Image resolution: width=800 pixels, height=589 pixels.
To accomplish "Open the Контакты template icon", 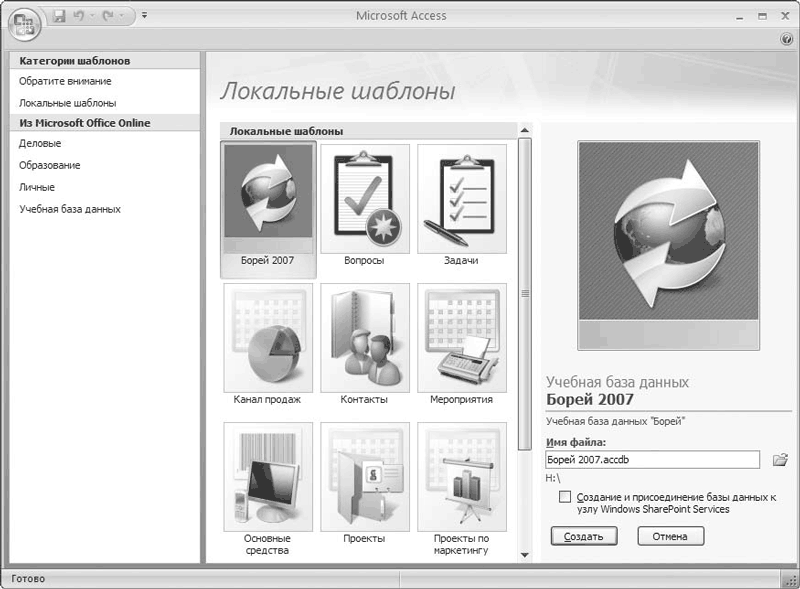I will 364,338.
